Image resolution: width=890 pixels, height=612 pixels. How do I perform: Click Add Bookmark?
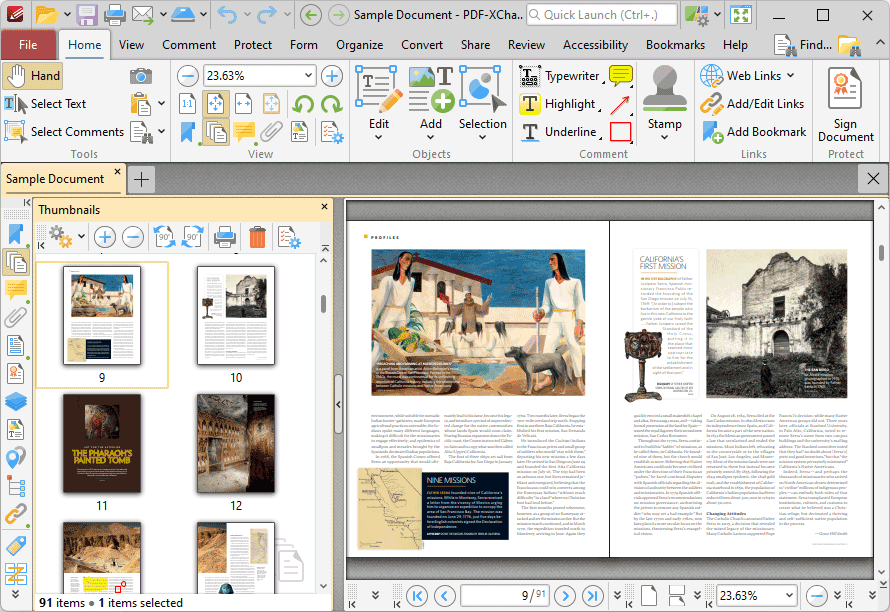coord(754,132)
